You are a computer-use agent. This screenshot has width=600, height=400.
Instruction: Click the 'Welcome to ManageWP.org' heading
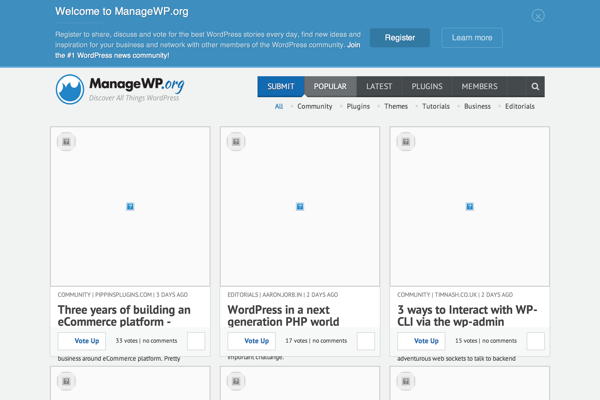pos(122,11)
